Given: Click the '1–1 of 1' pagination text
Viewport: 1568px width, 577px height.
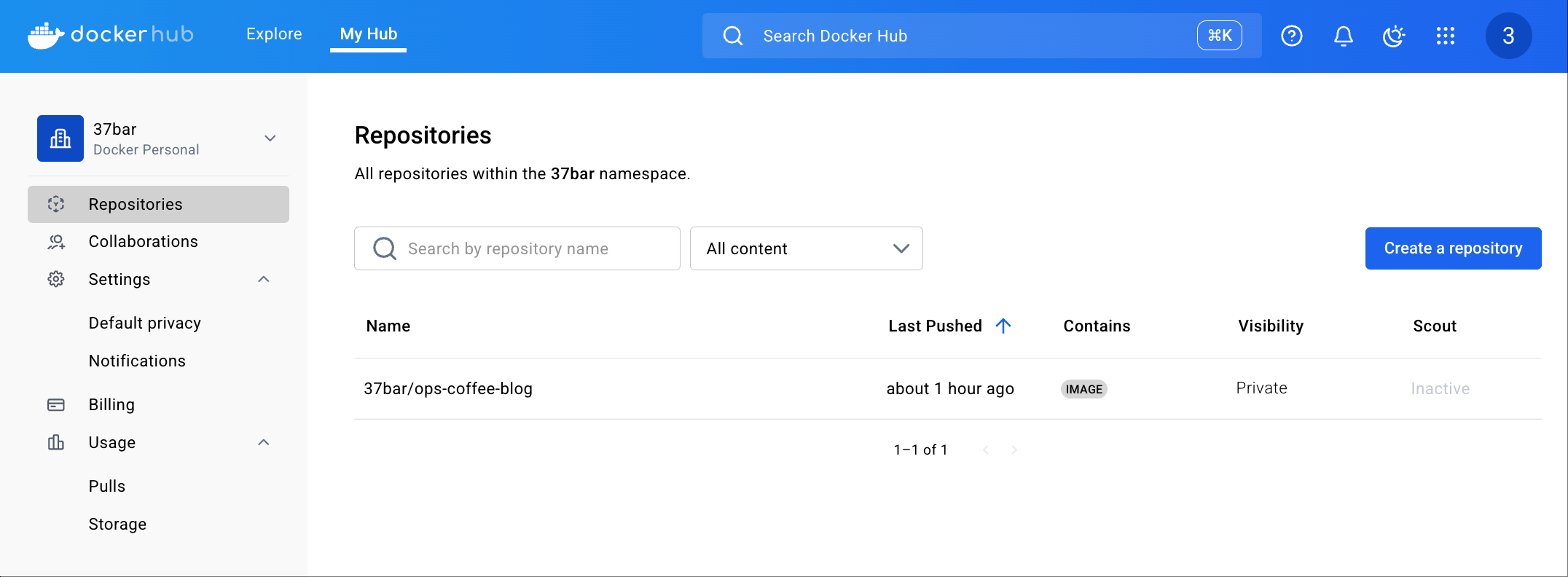Looking at the screenshot, I should 920,450.
